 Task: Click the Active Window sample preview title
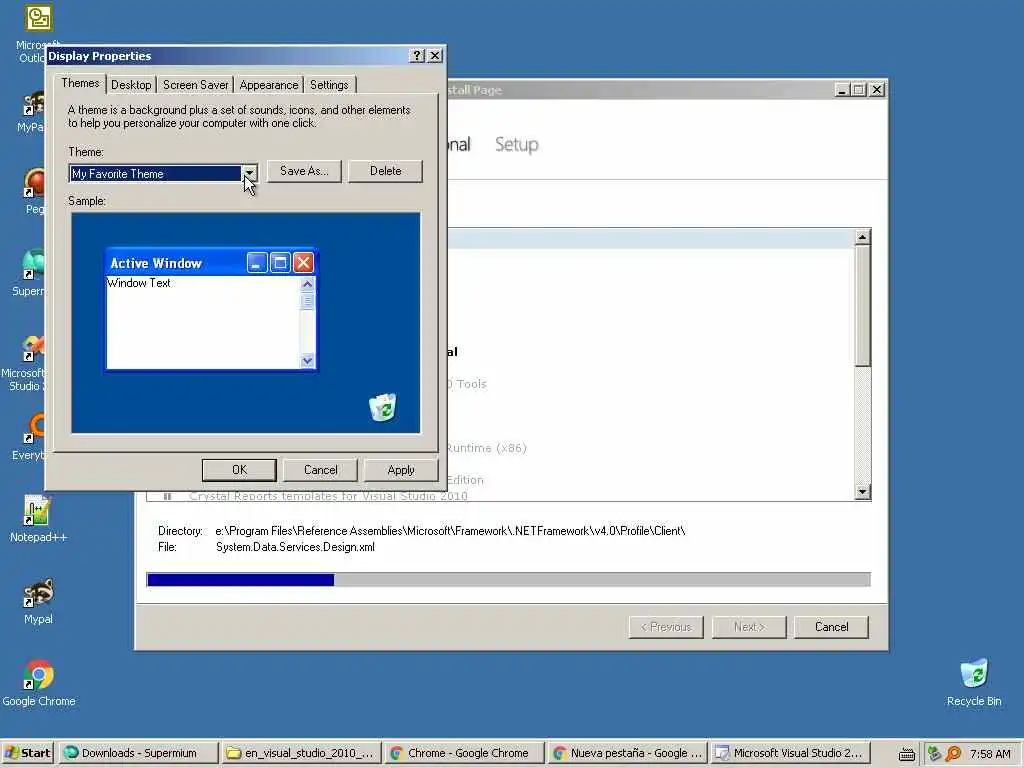[x=156, y=263]
